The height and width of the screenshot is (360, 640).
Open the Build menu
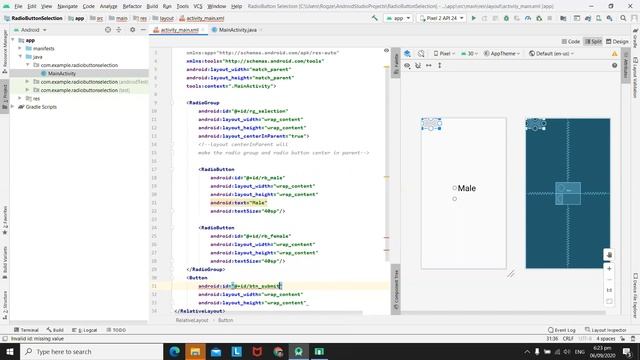[152, 7]
